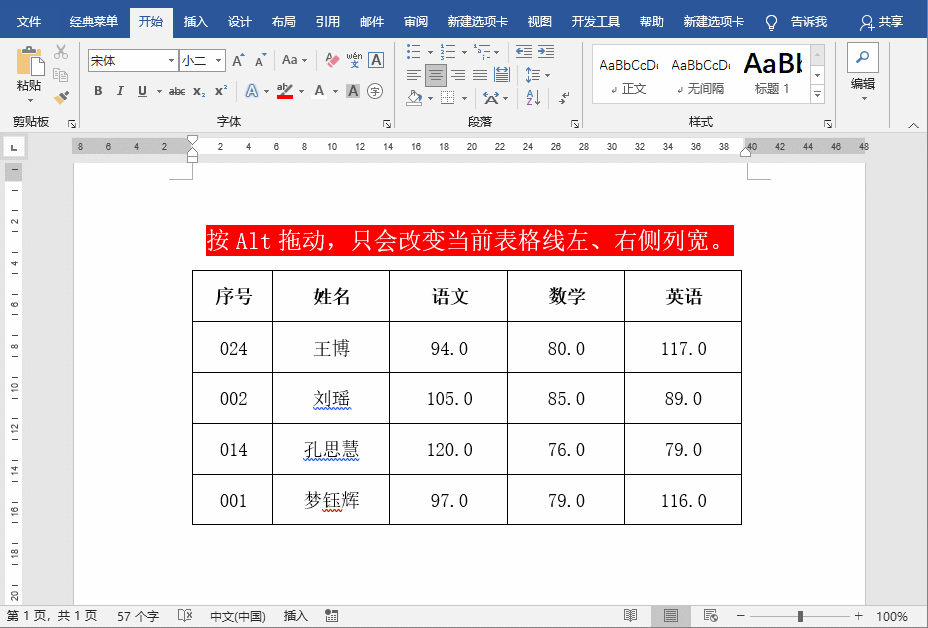The height and width of the screenshot is (628, 928).
Task: Toggle italic formatting
Action: coord(119,90)
